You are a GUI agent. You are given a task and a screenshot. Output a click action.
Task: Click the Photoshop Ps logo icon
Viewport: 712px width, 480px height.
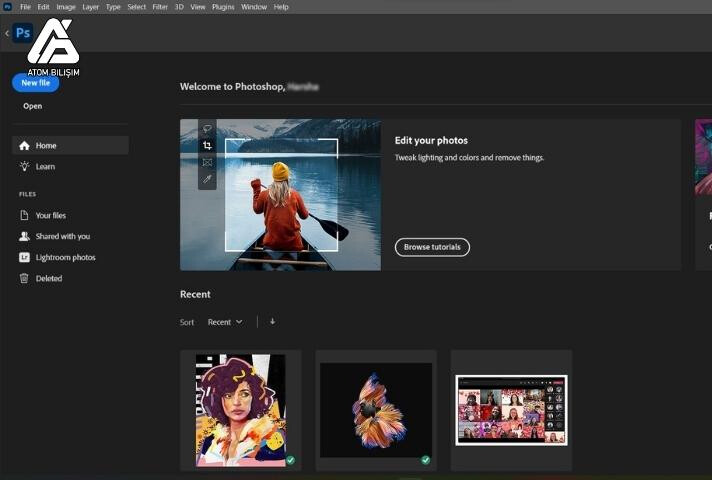click(x=22, y=33)
